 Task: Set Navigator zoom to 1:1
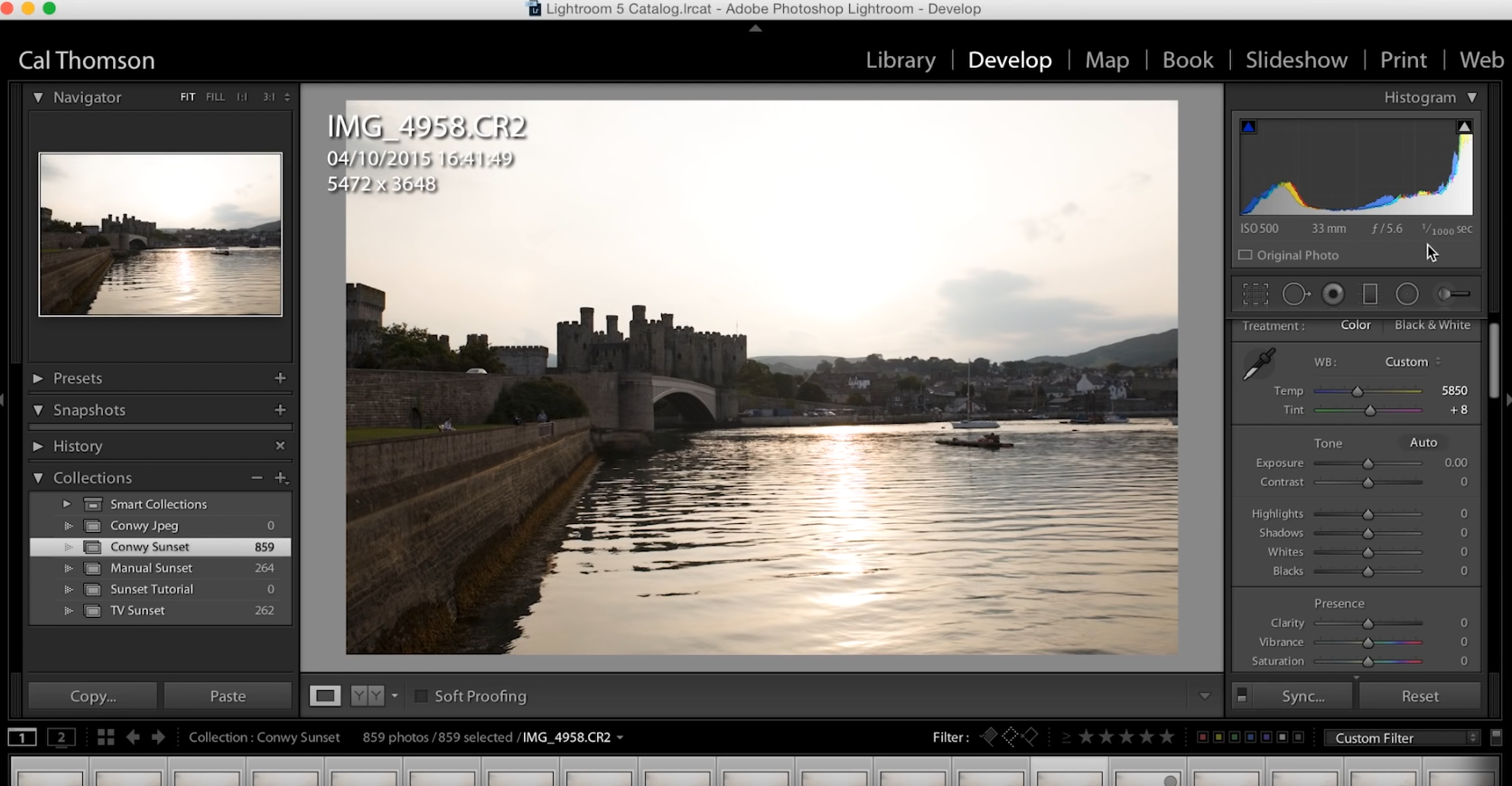point(242,97)
